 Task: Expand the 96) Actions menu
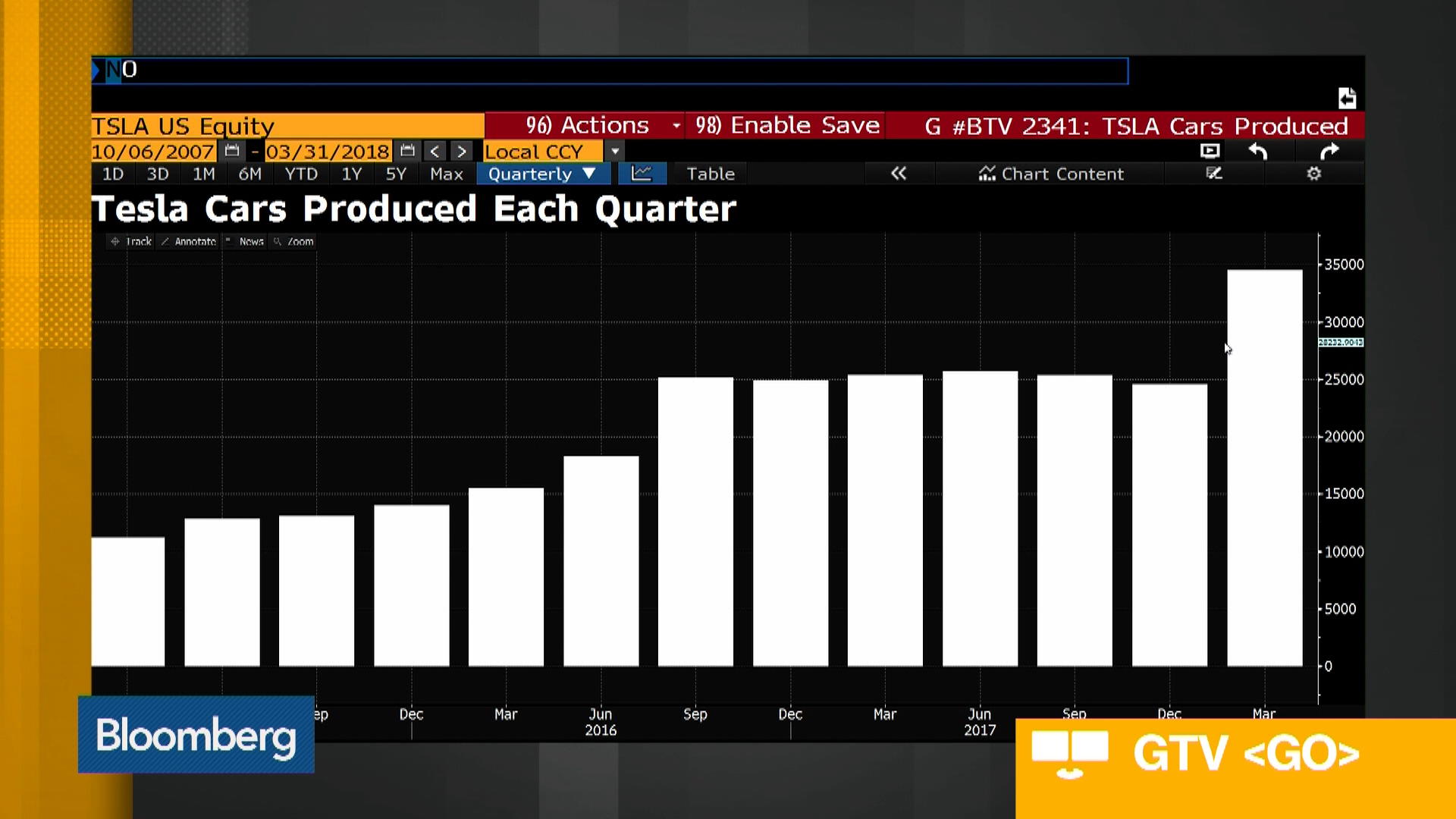point(587,125)
